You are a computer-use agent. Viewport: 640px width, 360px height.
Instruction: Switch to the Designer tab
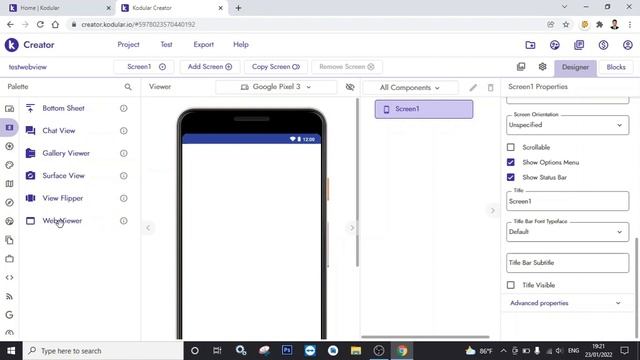(x=575, y=67)
